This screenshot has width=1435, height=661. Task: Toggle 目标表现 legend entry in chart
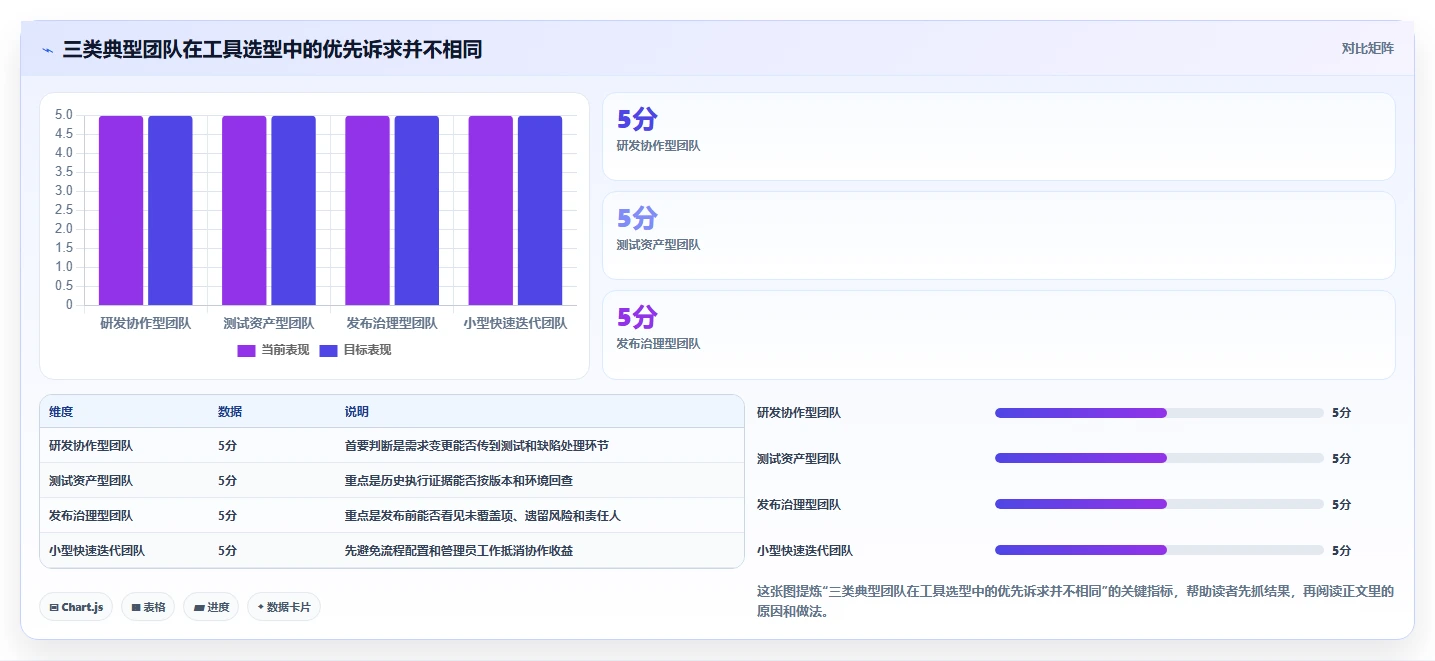[355, 350]
